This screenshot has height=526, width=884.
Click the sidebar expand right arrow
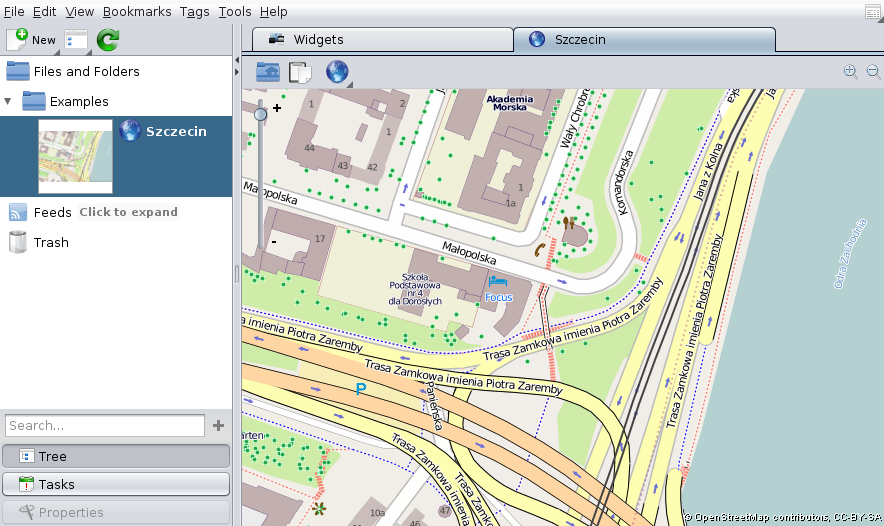point(237,72)
